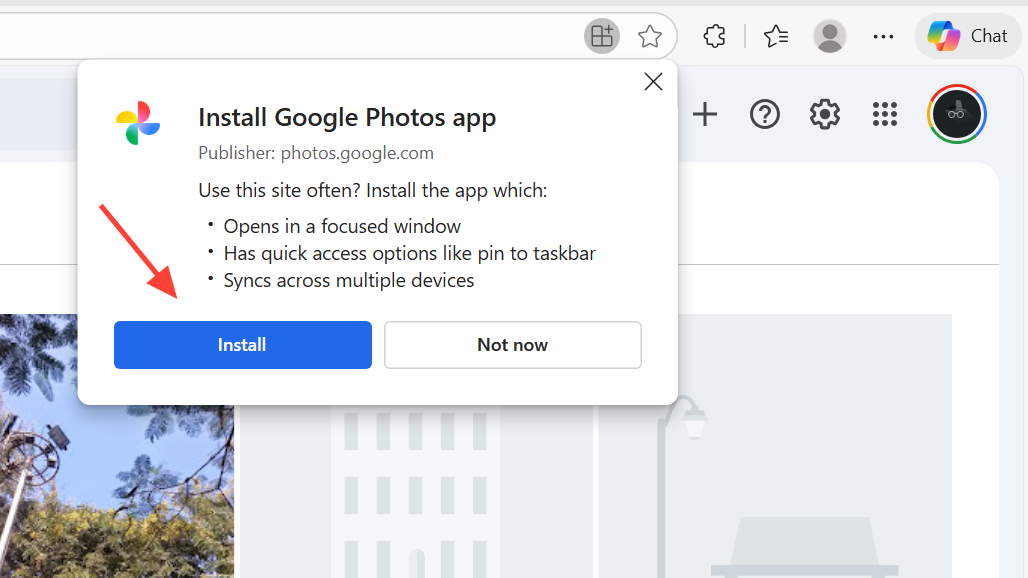Click the Google account avatar
1028x578 pixels.
pos(957,114)
